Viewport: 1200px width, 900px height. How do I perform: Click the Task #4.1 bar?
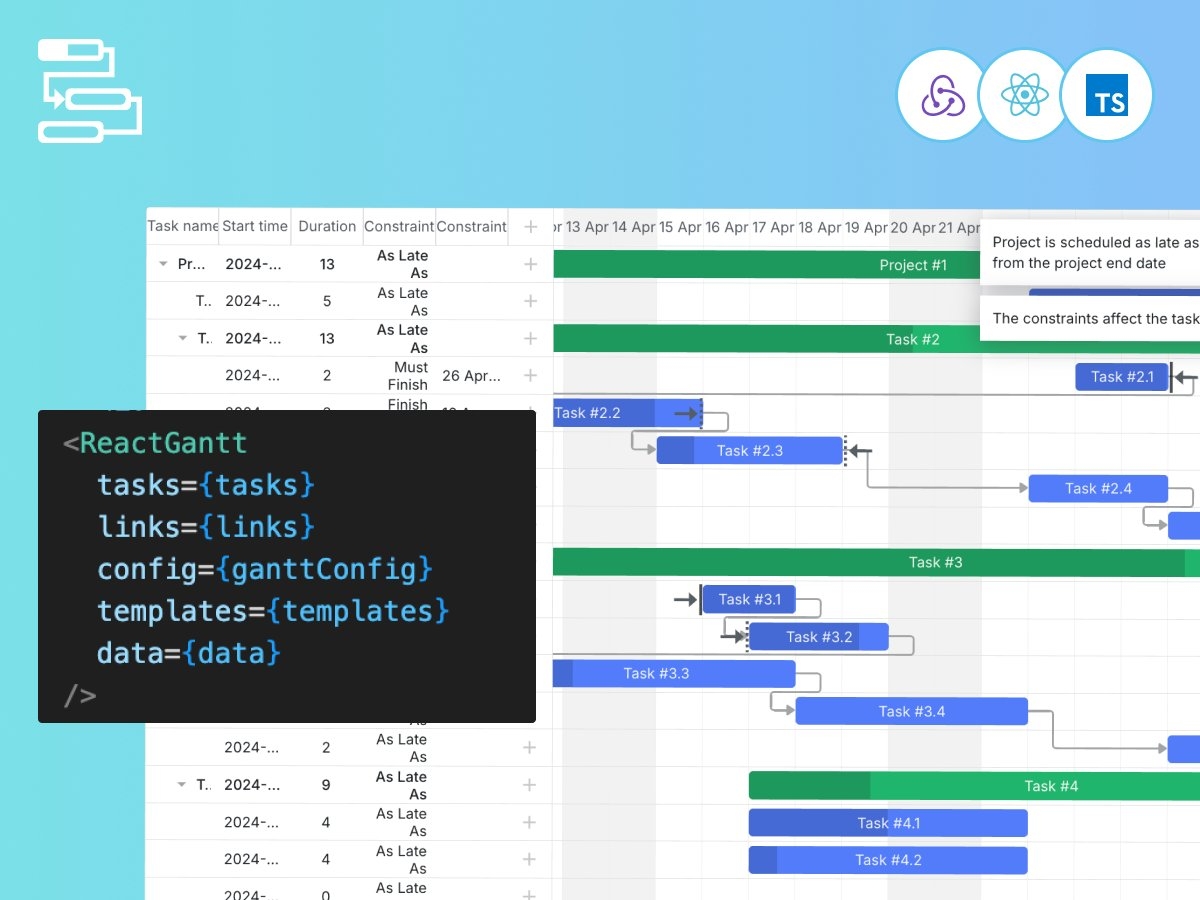(888, 823)
